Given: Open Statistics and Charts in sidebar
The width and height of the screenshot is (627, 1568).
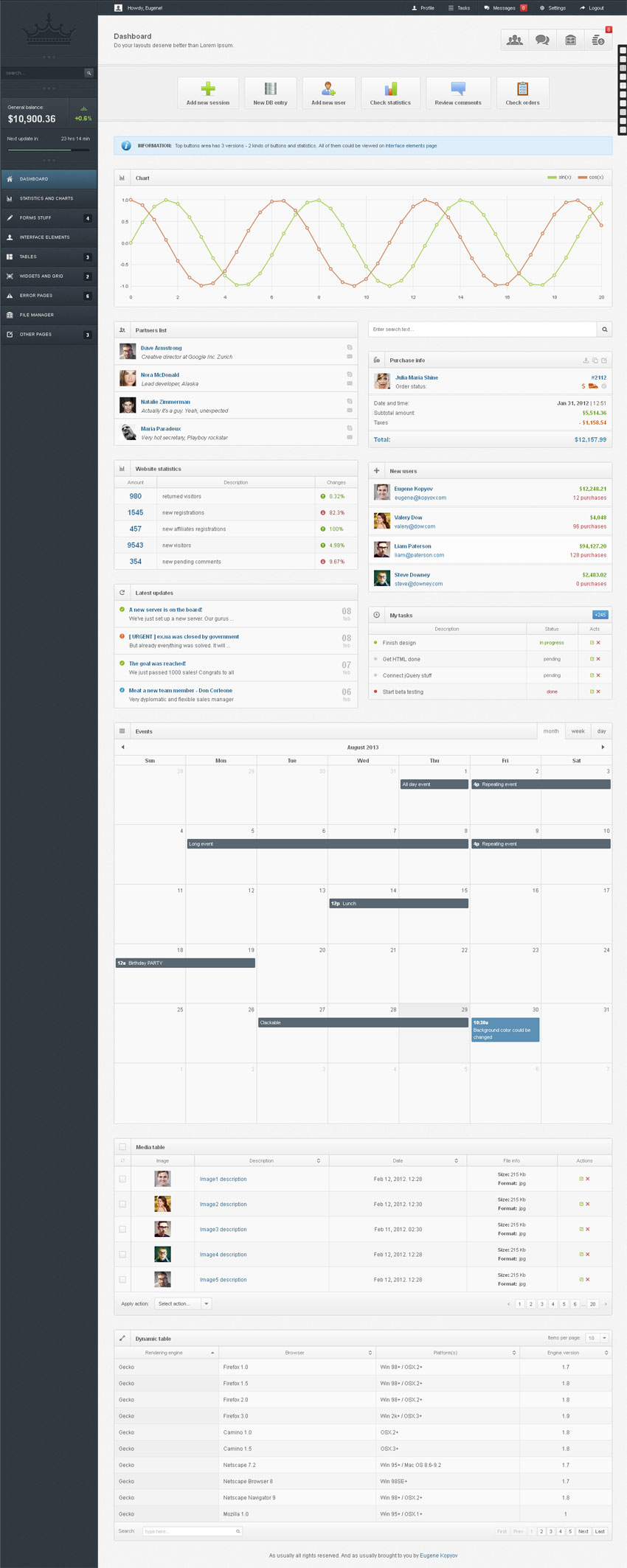Looking at the screenshot, I should click(x=46, y=198).
